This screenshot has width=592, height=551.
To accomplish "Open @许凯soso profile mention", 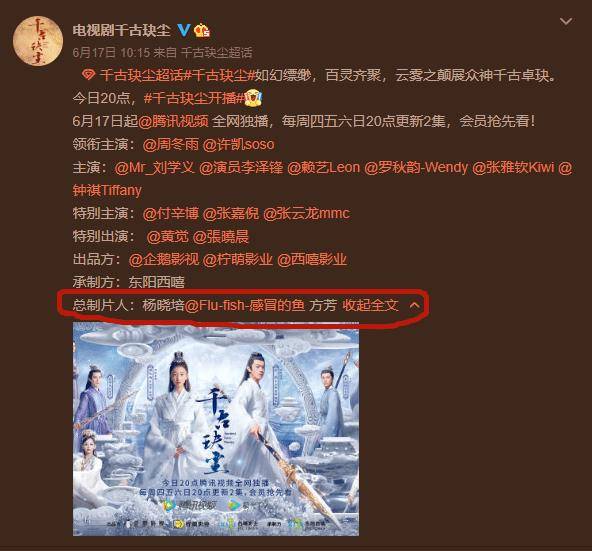I will pyautogui.click(x=239, y=144).
